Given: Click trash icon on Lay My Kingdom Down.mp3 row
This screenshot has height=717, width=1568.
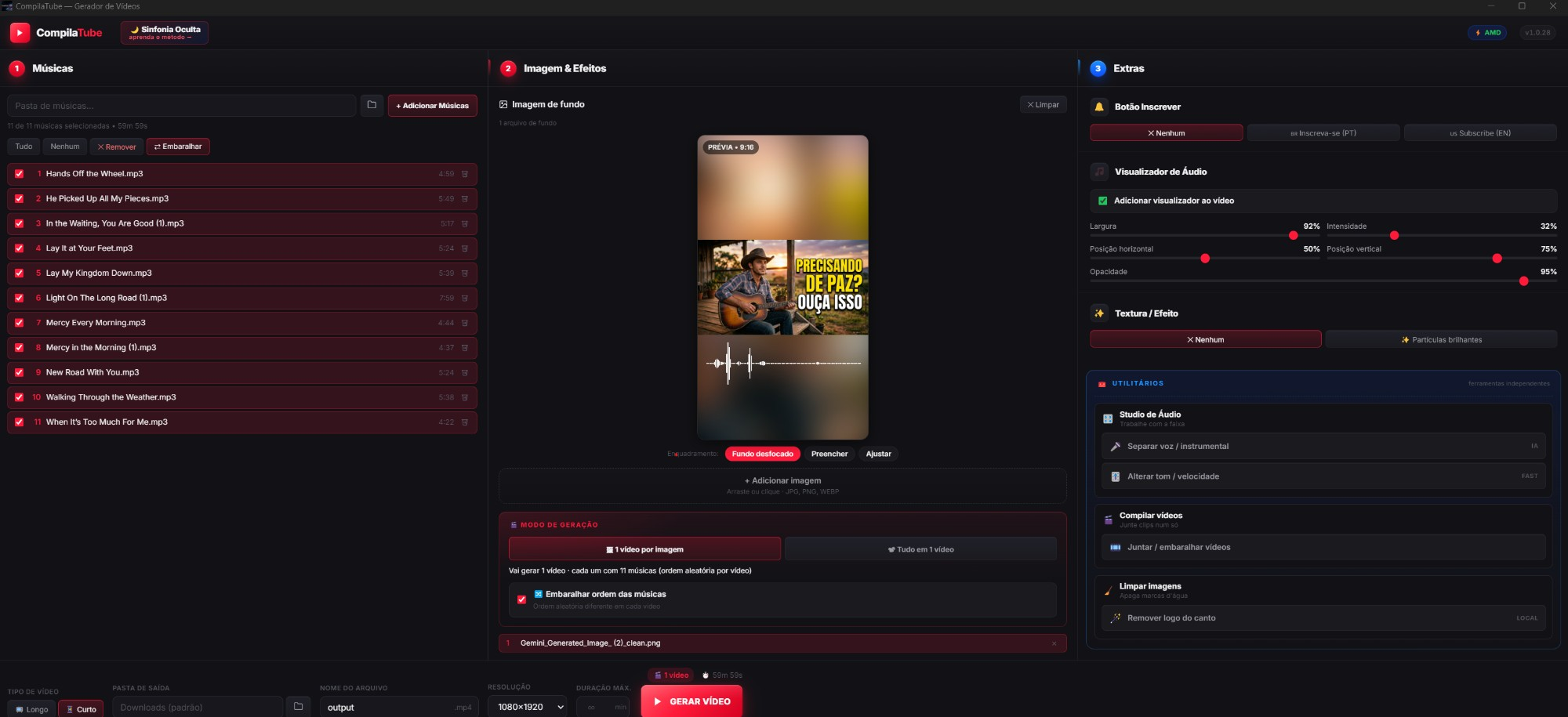Looking at the screenshot, I should pyautogui.click(x=465, y=273).
